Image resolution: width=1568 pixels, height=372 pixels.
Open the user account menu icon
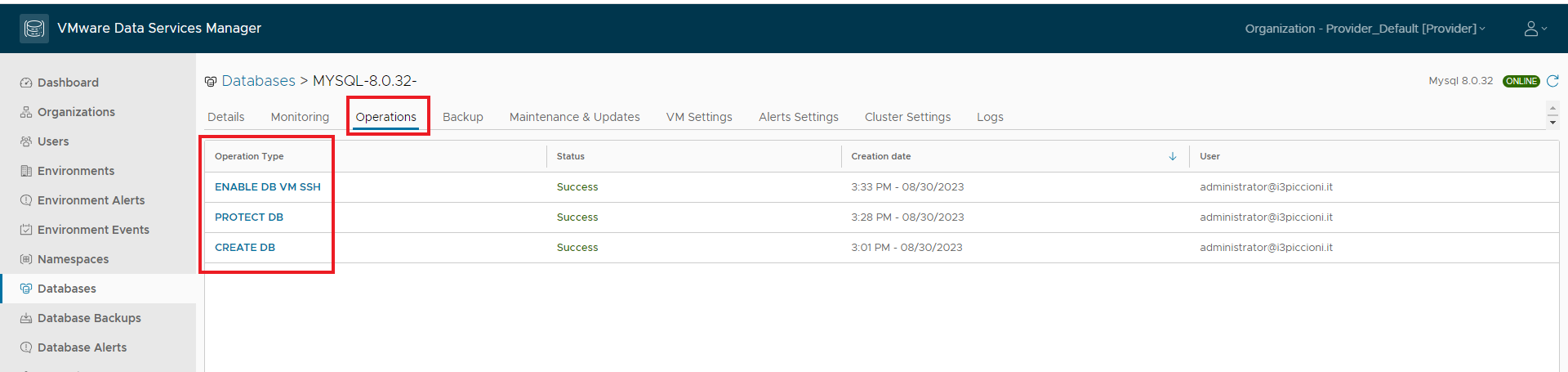pyautogui.click(x=1535, y=29)
